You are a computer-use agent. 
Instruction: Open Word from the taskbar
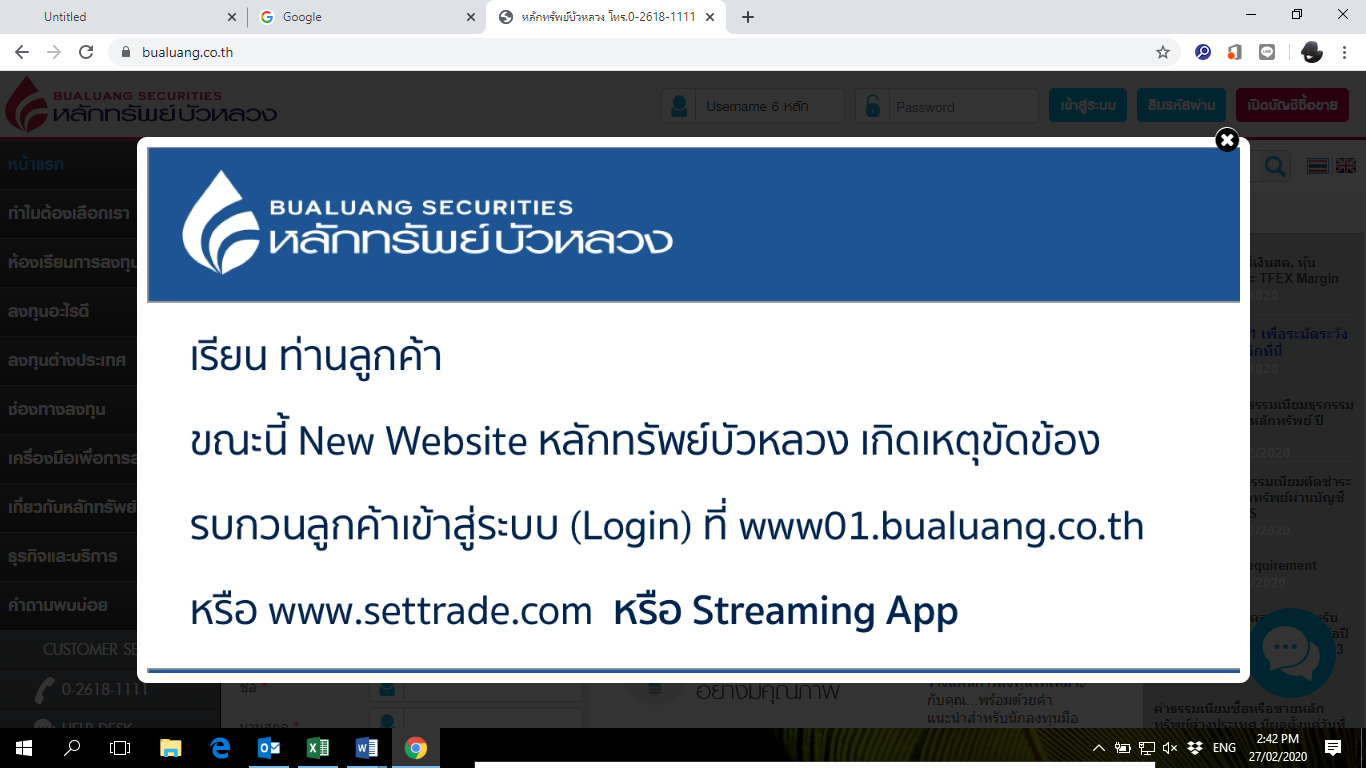click(367, 747)
